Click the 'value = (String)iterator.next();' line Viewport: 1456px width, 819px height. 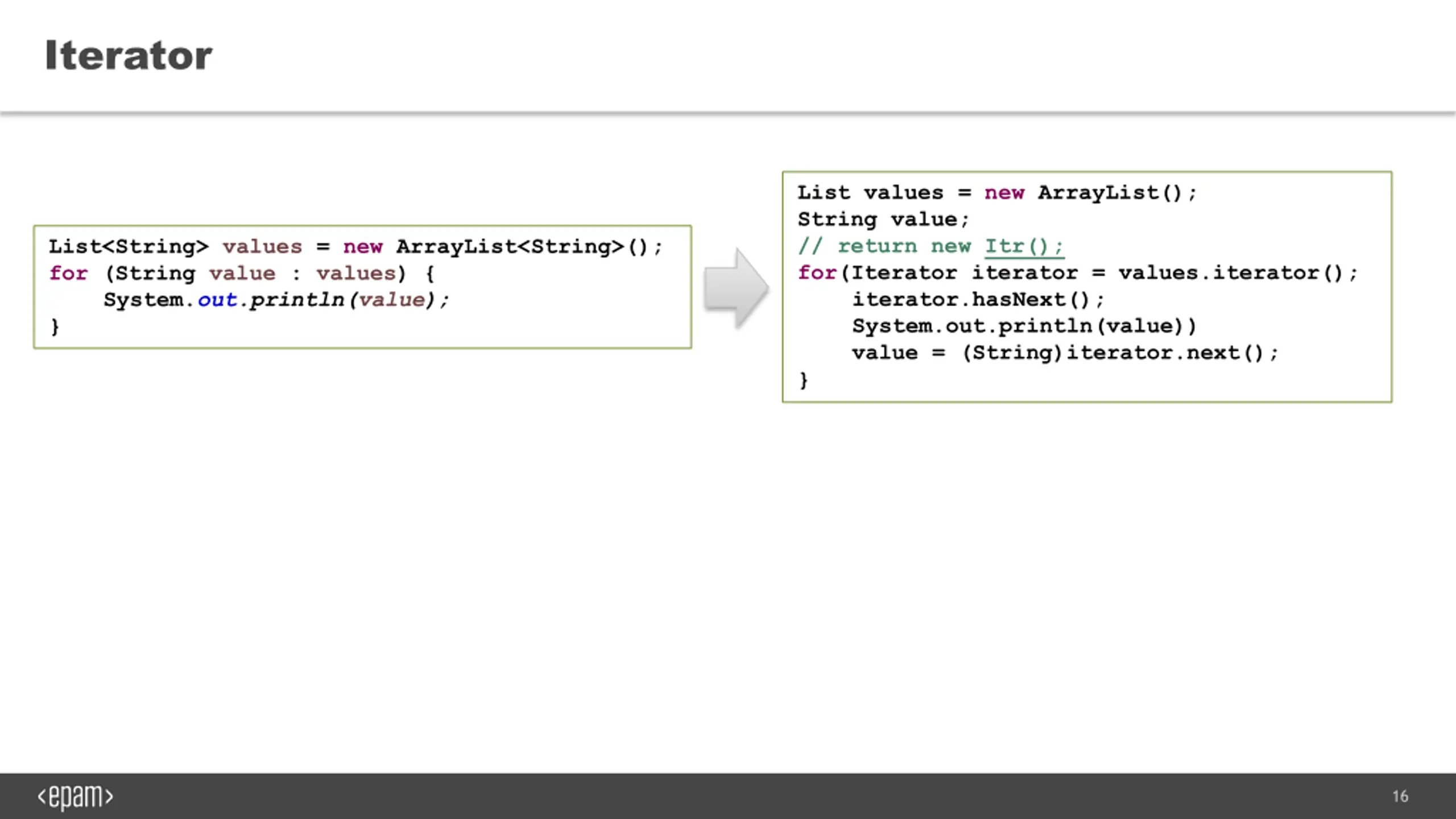pyautogui.click(x=1065, y=353)
